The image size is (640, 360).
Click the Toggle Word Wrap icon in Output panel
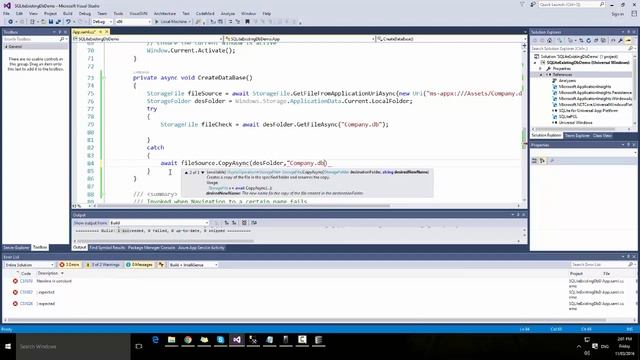[x=254, y=223]
